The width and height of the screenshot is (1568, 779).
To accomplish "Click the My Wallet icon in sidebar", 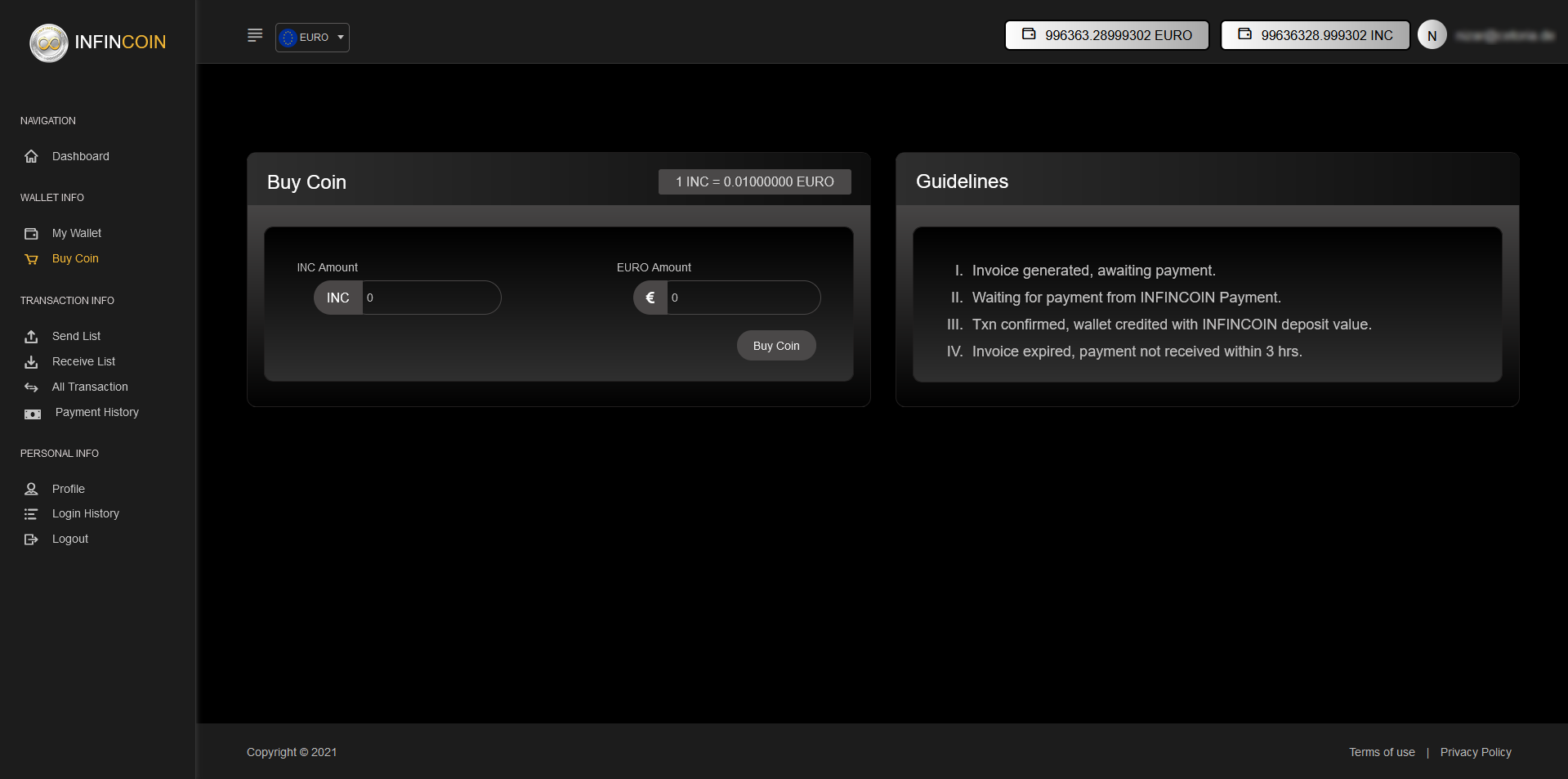I will 31,234.
